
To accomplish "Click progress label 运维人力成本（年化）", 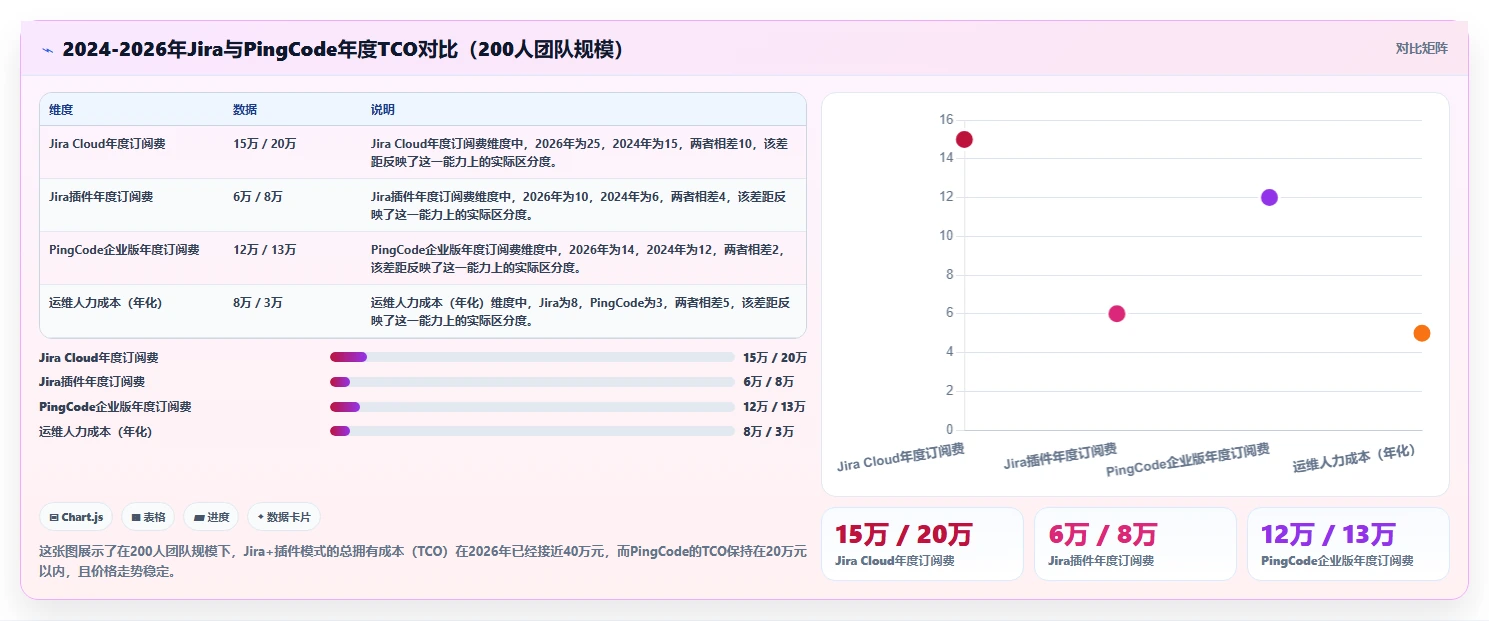I will 96,431.
